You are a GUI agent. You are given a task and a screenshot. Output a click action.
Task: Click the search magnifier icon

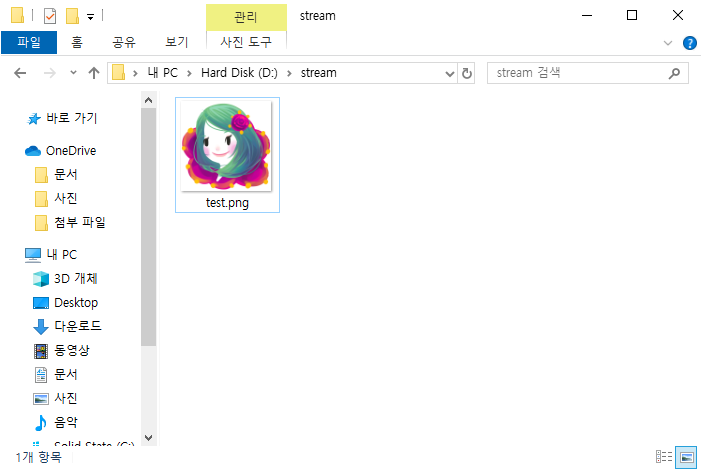tap(674, 73)
